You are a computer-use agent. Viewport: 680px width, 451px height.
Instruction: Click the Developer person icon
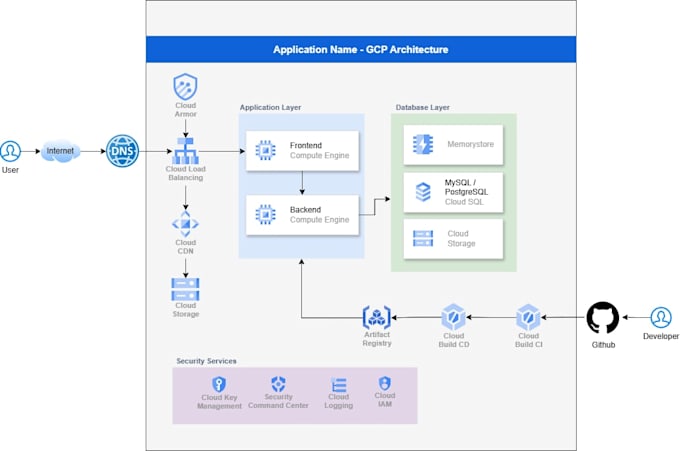tap(661, 317)
